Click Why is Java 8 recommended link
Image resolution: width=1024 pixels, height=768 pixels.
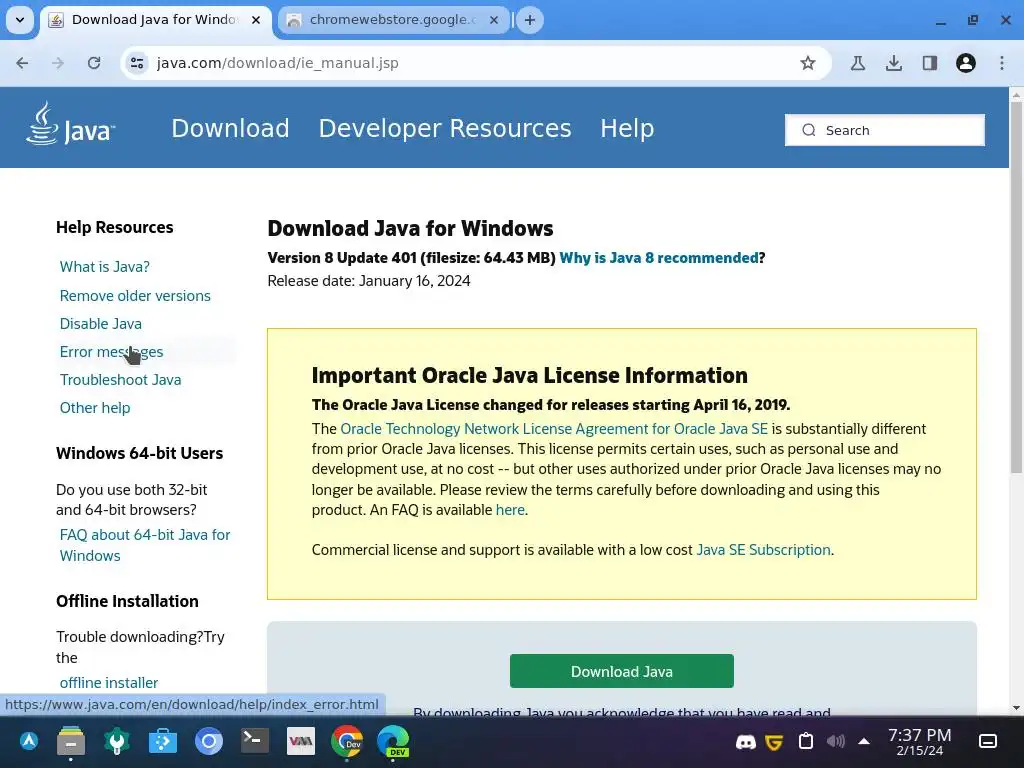pos(659,258)
